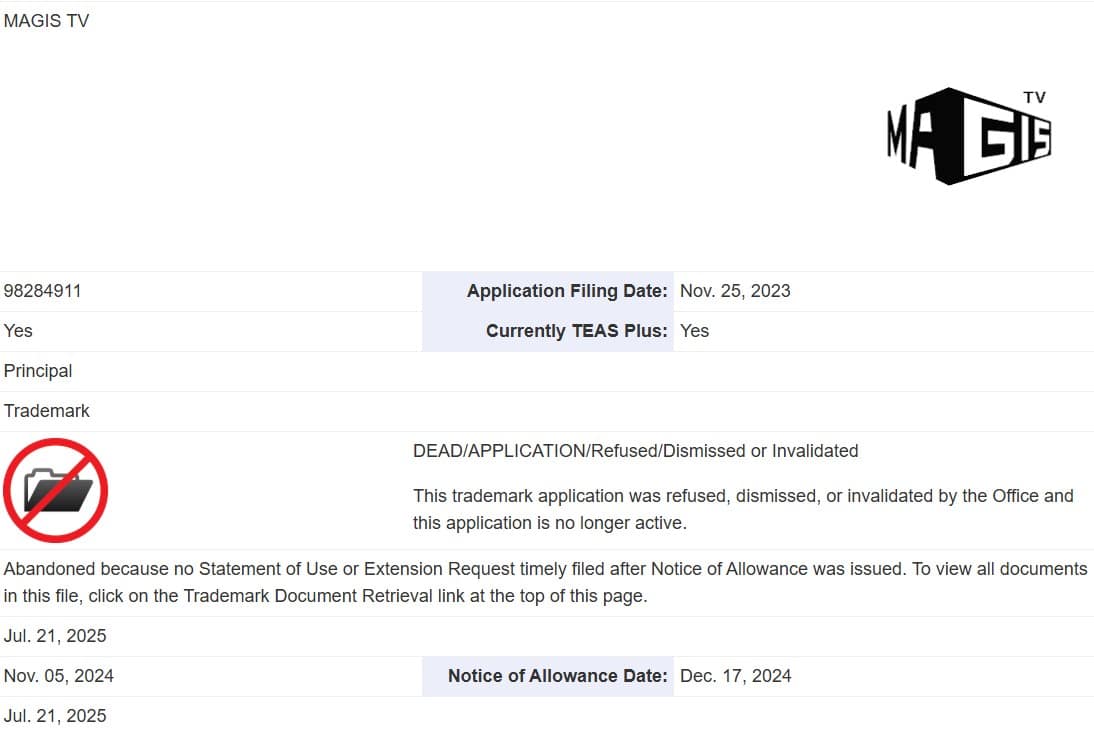Click the serial number 98284911

click(x=43, y=291)
